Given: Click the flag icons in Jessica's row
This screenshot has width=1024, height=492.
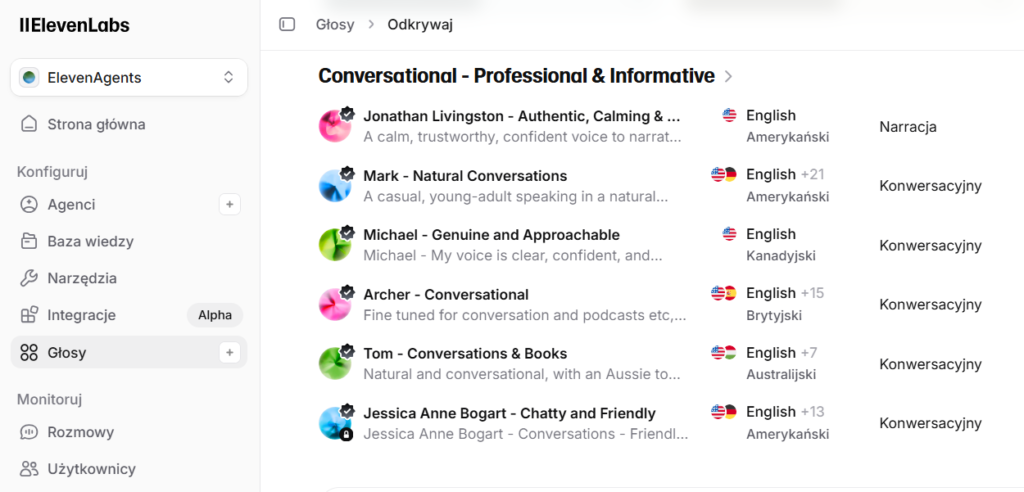Looking at the screenshot, I should (x=724, y=412).
